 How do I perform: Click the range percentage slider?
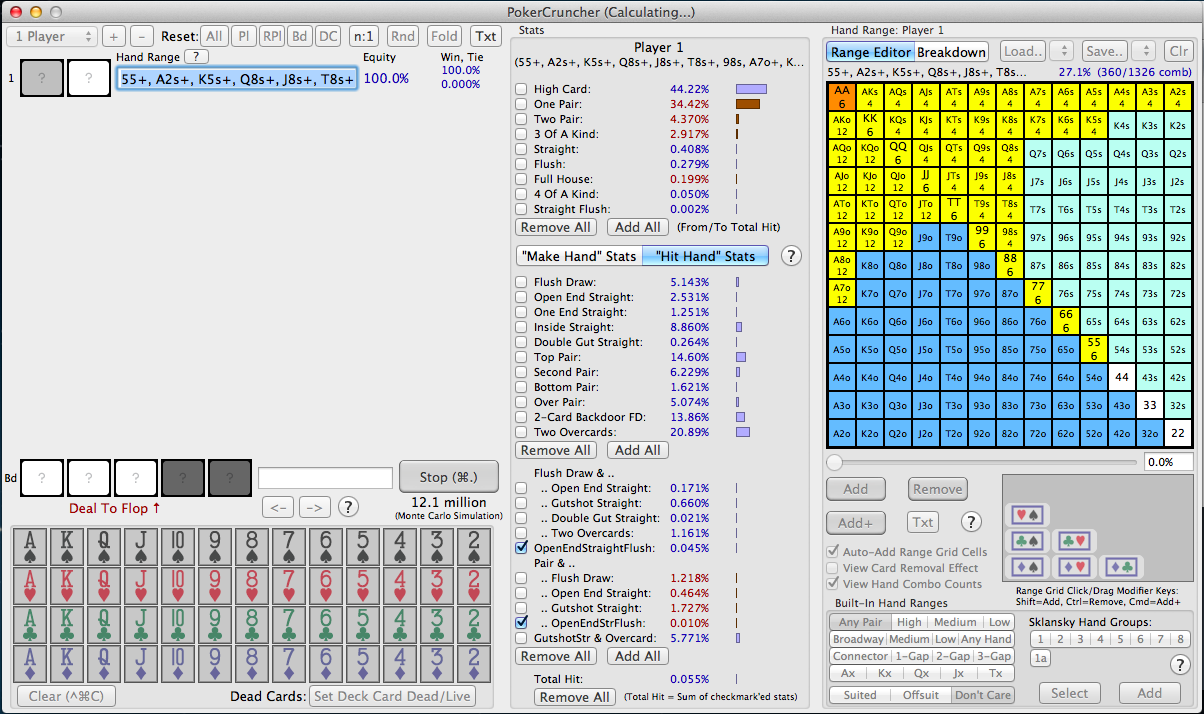pos(982,462)
